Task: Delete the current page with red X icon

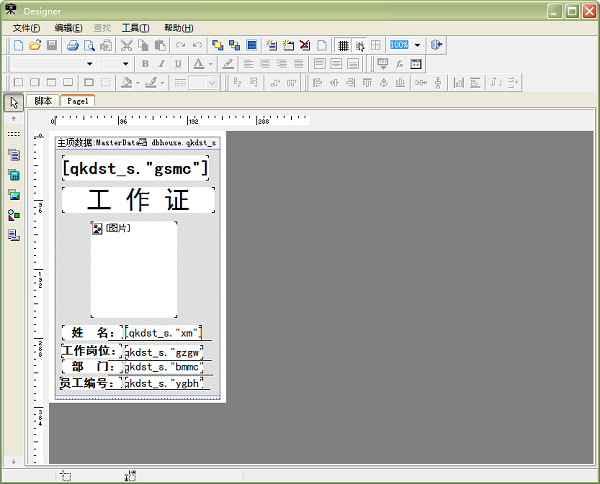Action: [x=305, y=45]
